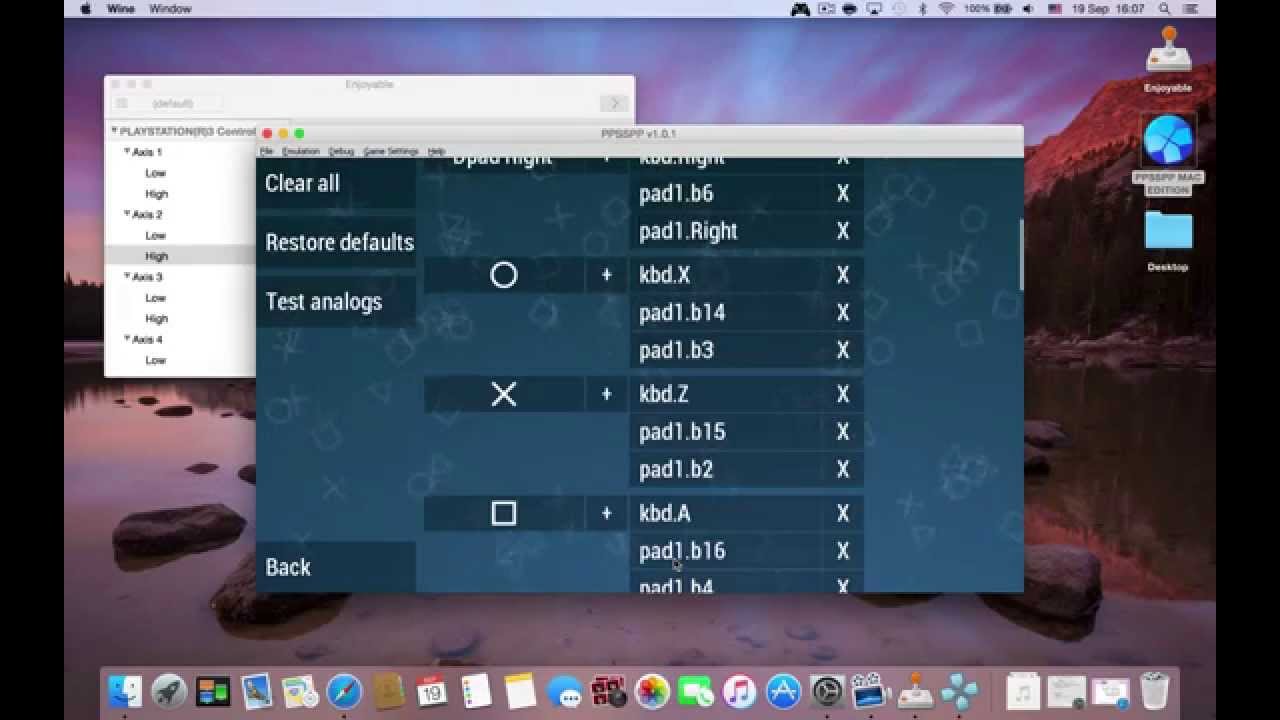Click the gamepad menu bar icon
Screen dimensions: 1280x720
tap(800, 9)
